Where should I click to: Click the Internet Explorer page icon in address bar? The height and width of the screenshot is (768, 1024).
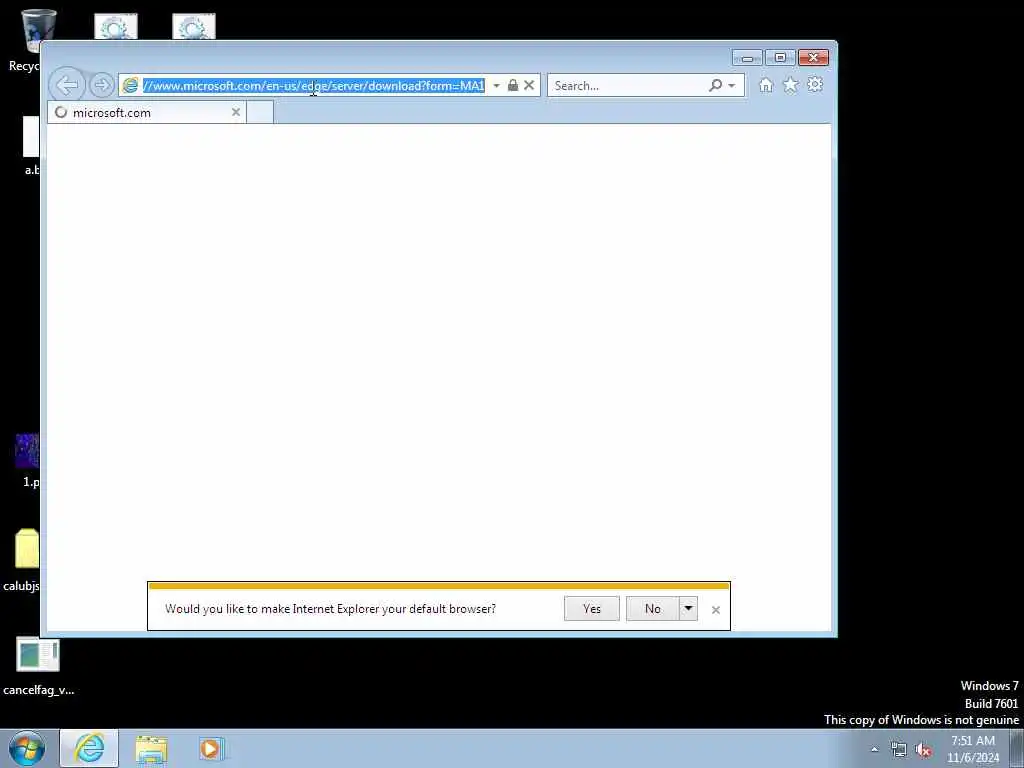click(131, 86)
